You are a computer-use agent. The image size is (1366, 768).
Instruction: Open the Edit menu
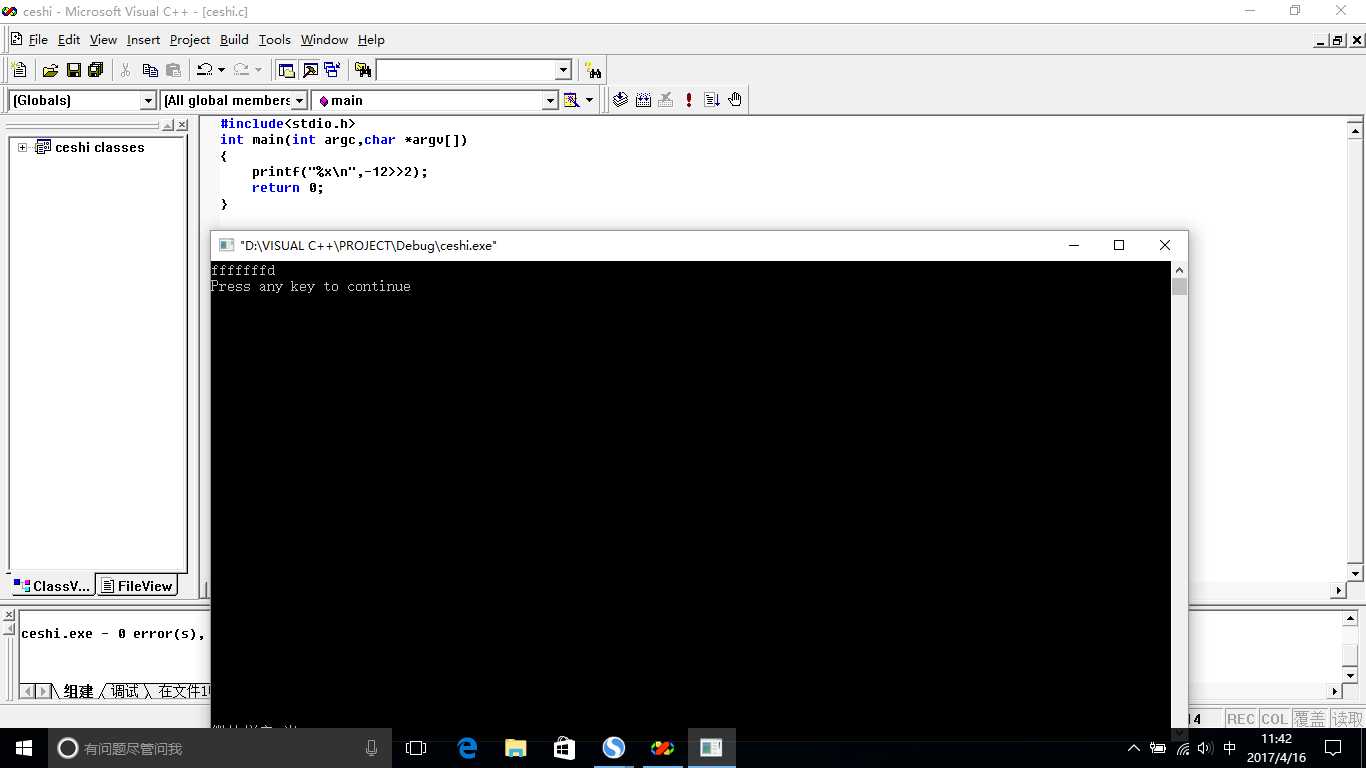[69, 40]
